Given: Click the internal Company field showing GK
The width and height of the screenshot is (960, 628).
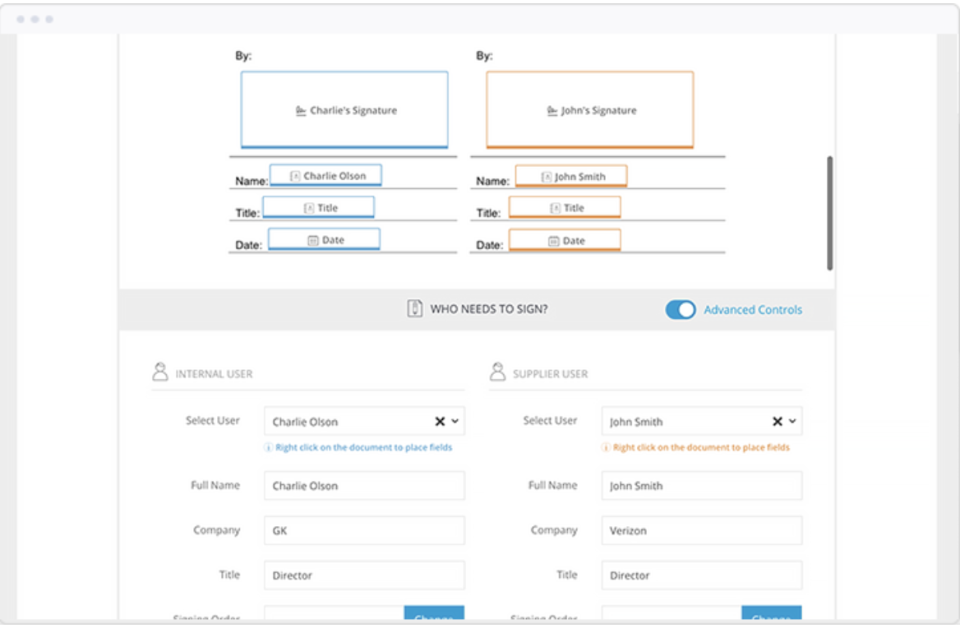Looking at the screenshot, I should click(364, 531).
